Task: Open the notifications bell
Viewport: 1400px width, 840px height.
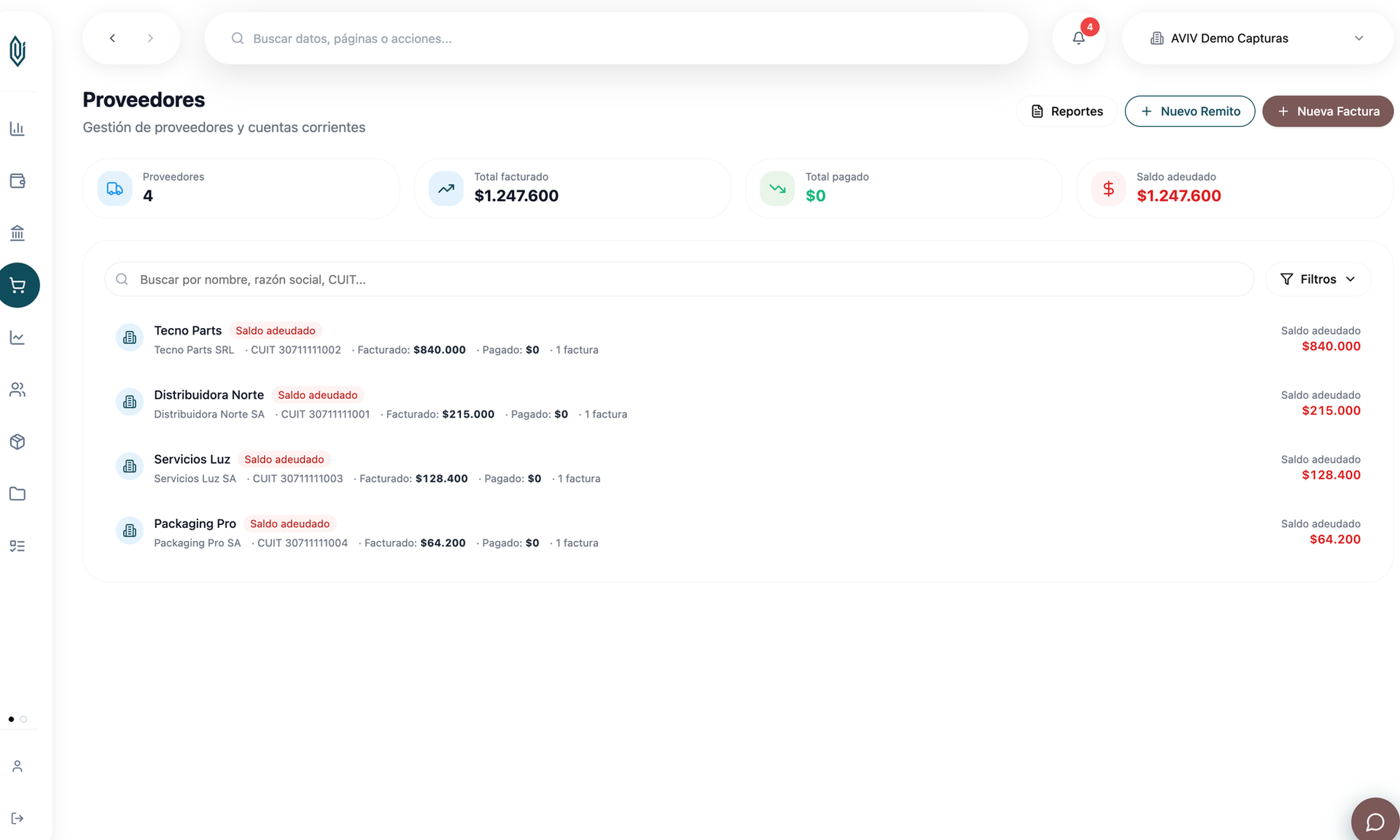Action: click(x=1078, y=38)
